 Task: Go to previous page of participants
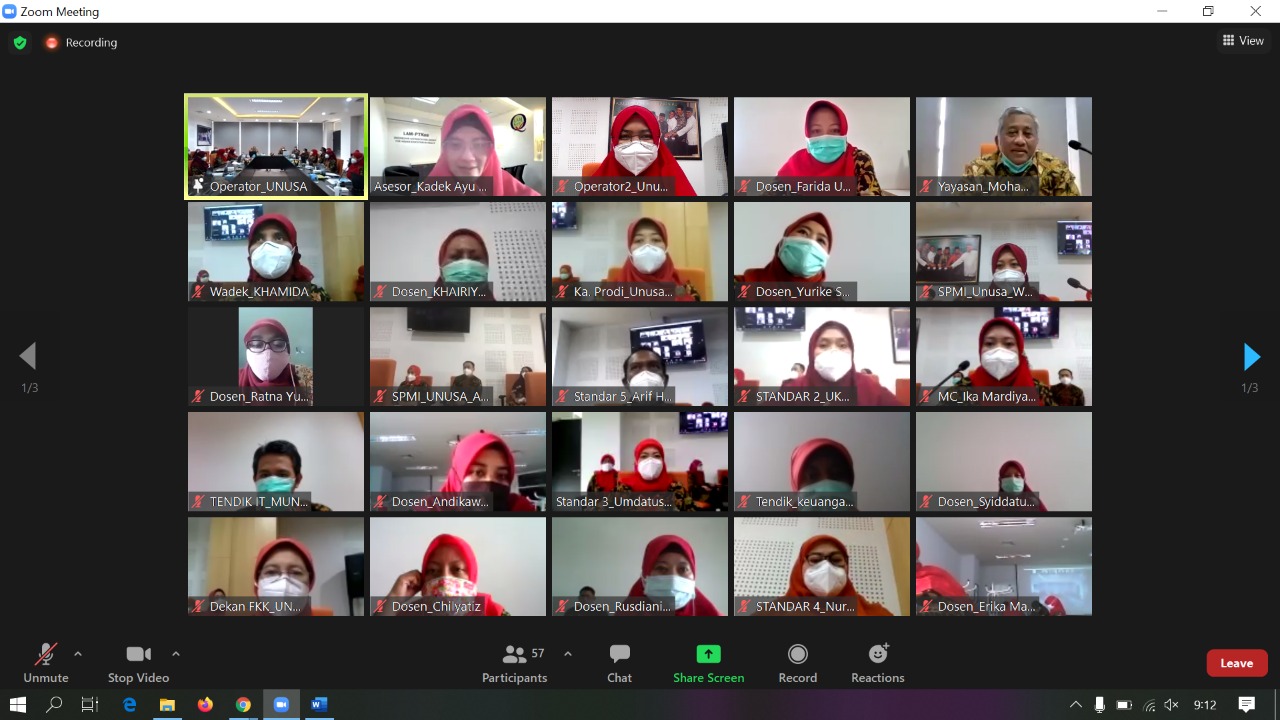click(x=28, y=356)
